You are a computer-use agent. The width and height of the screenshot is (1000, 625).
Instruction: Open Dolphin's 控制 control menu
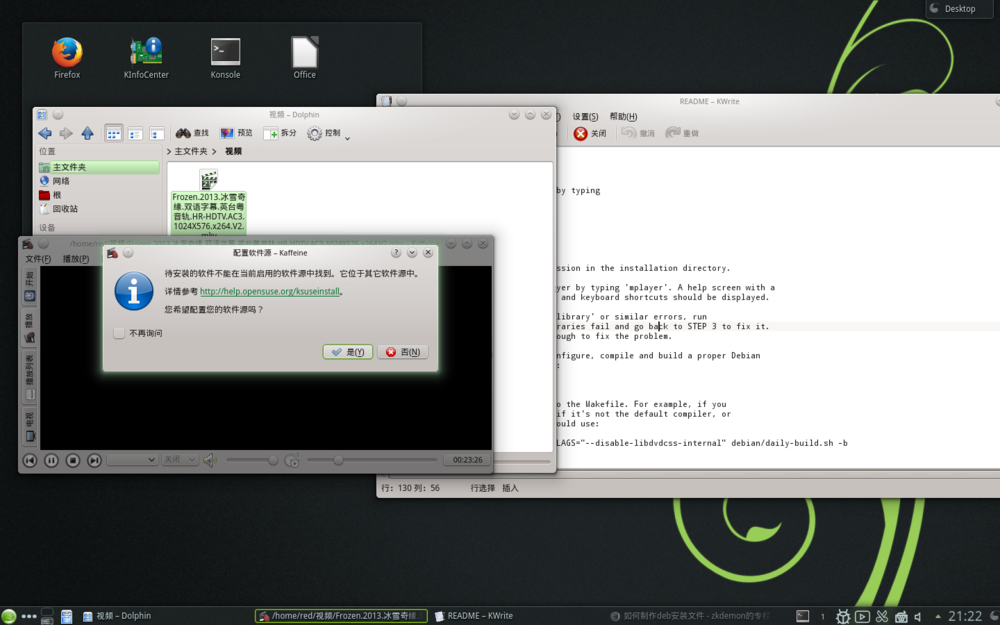[x=323, y=133]
